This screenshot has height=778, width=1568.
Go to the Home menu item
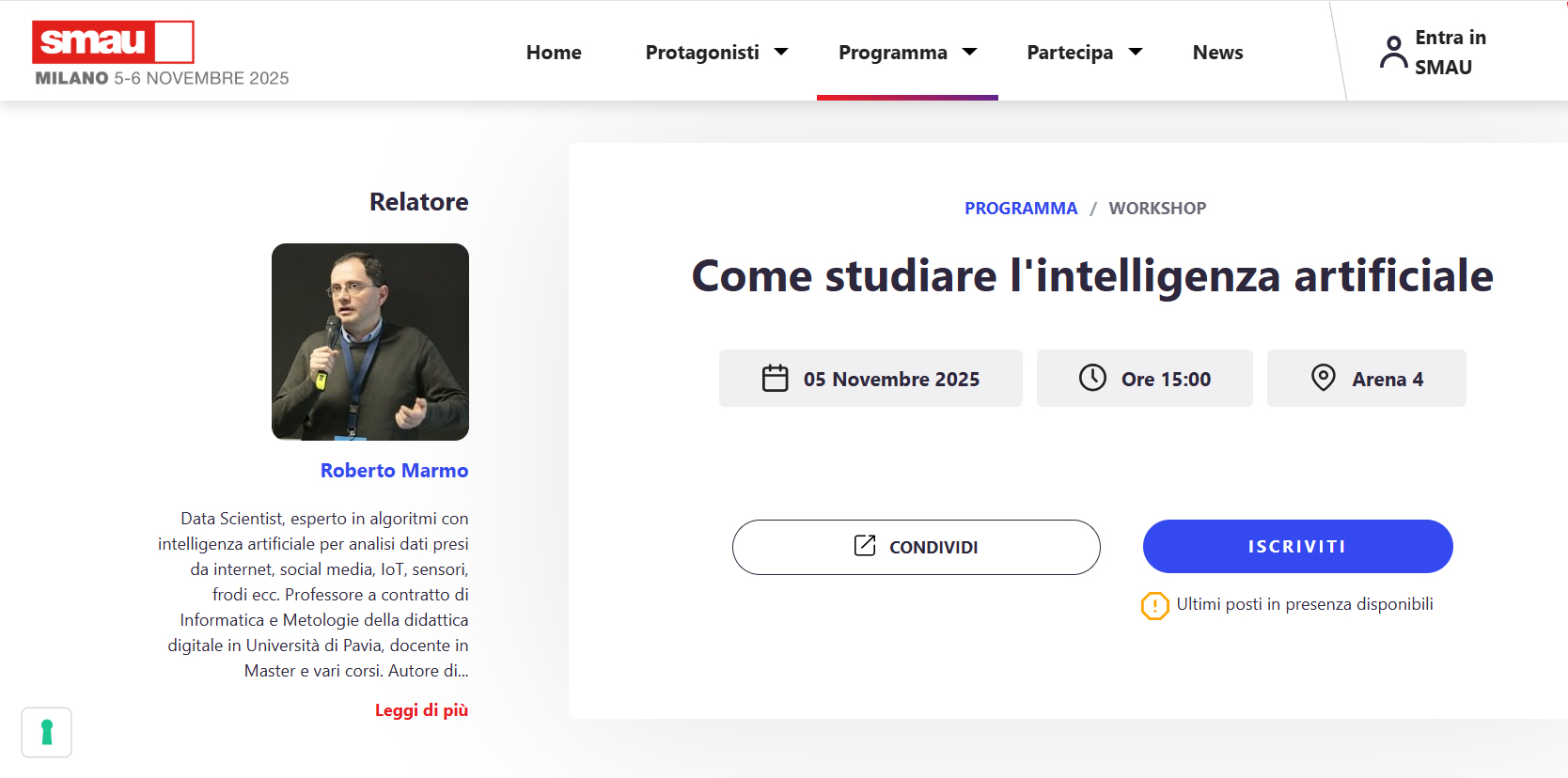coord(554,53)
